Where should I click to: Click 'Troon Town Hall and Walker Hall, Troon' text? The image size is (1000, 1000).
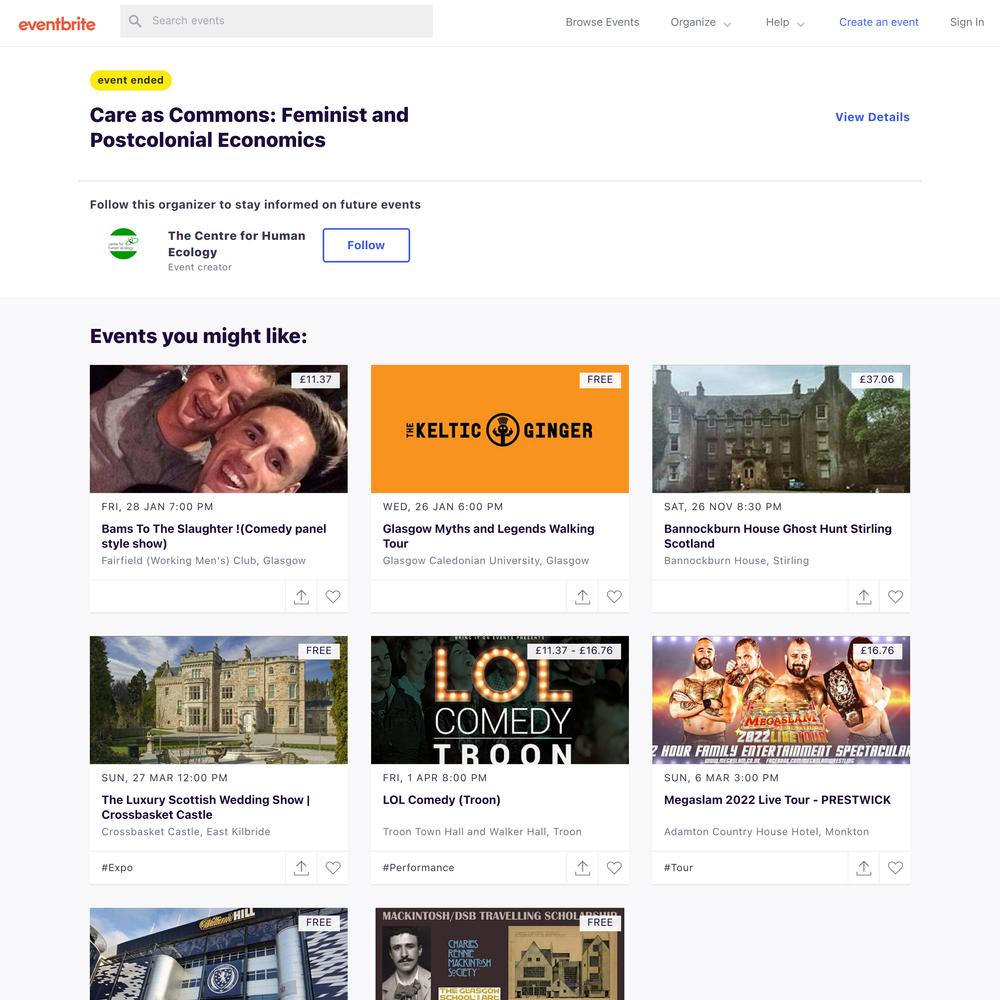click(482, 832)
